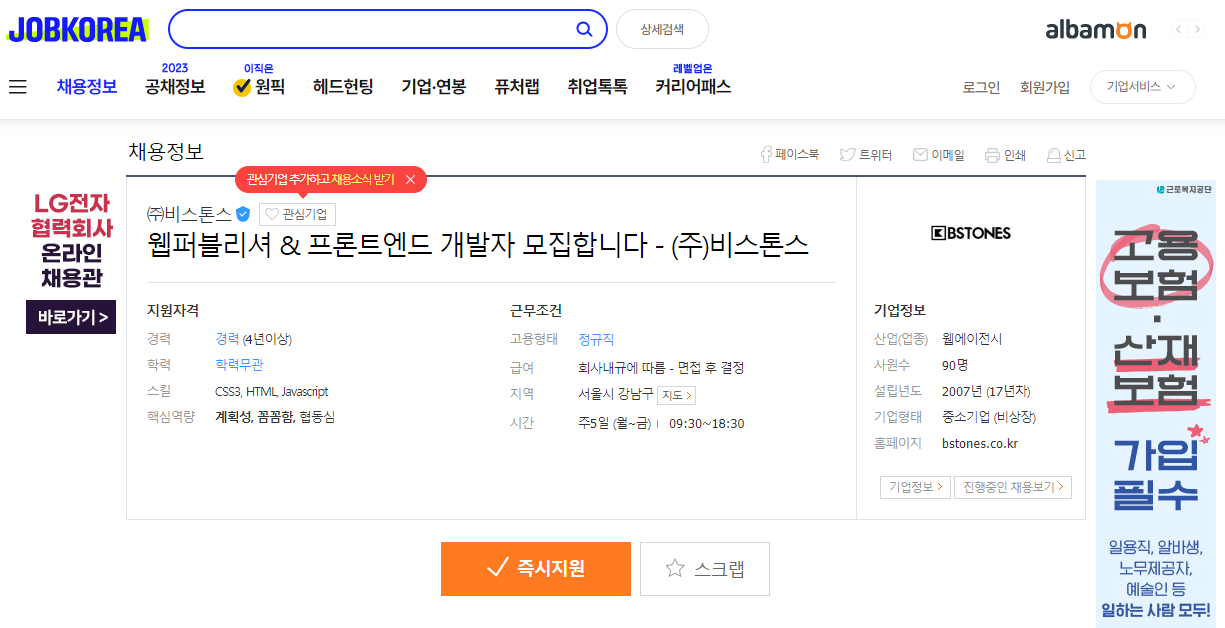Click the 서울시 강남구 region text
The height and width of the screenshot is (628, 1225).
point(615,395)
